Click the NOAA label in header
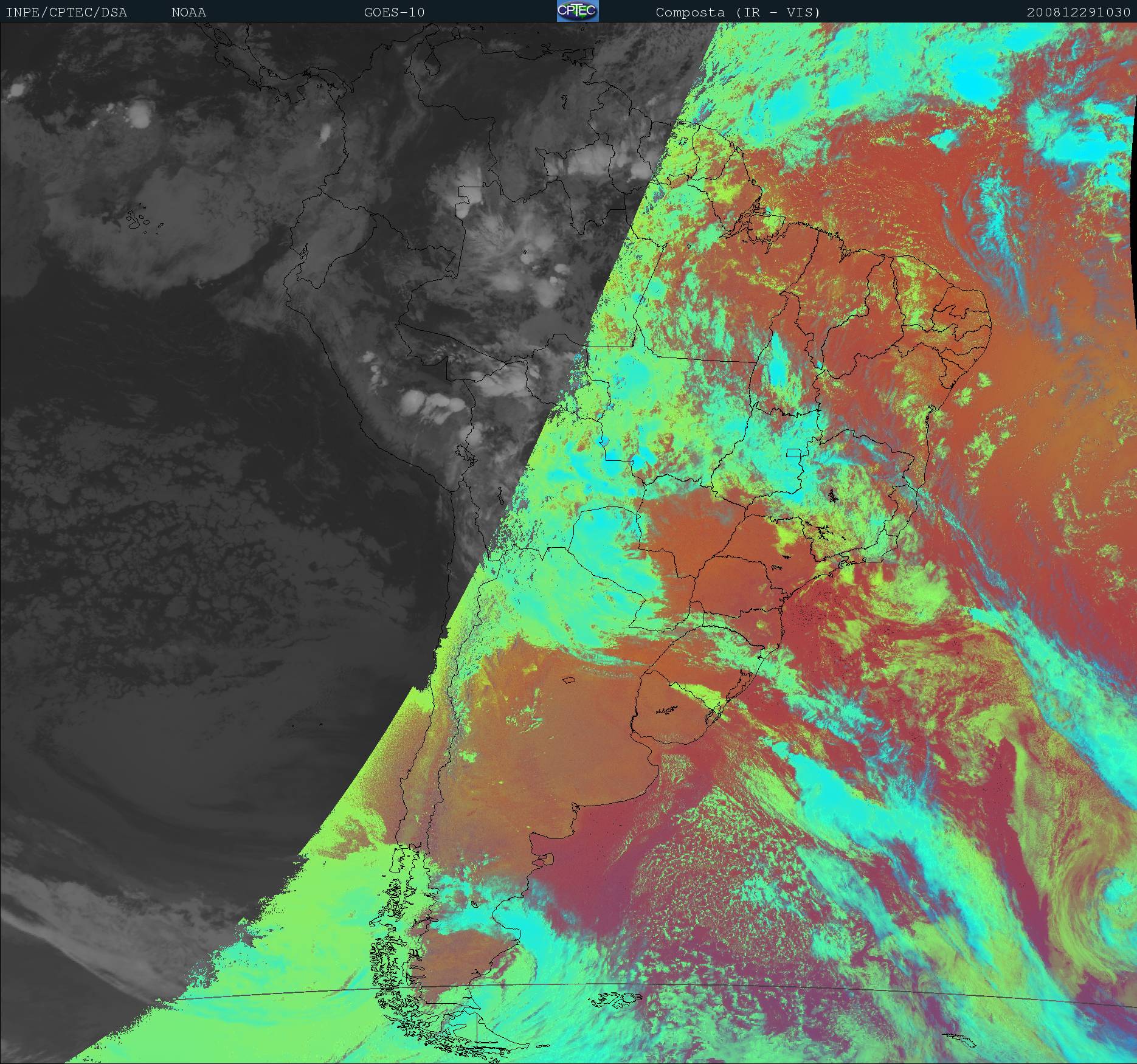This screenshot has width=1137, height=1064. click(x=188, y=12)
